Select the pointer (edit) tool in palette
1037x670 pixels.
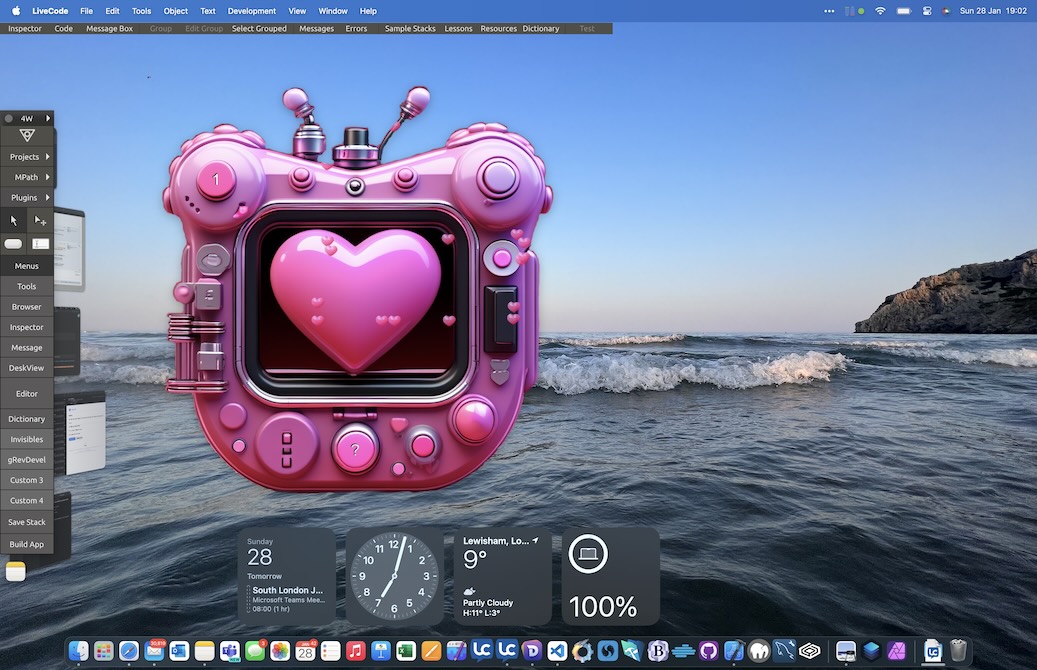point(14,220)
